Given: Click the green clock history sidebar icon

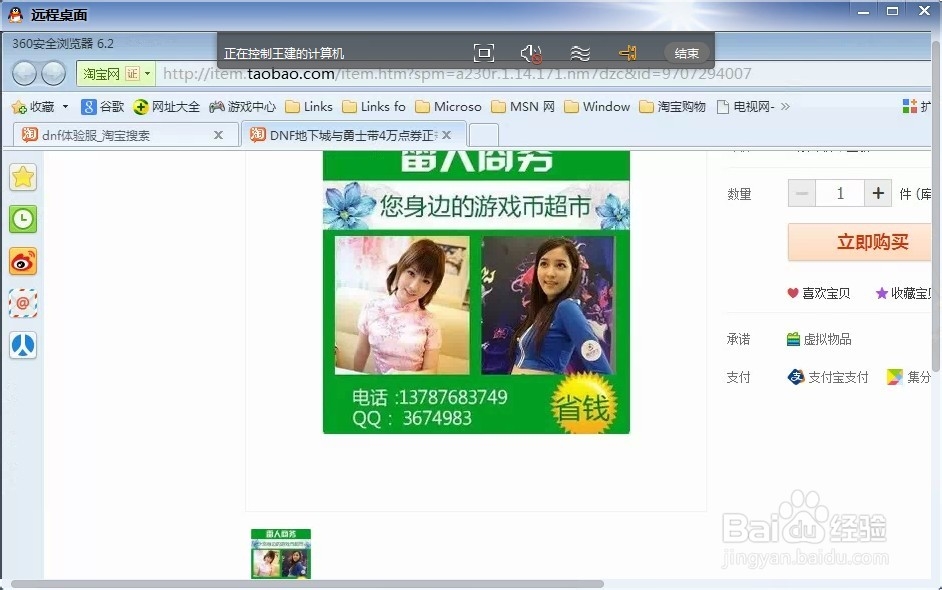Looking at the screenshot, I should [23, 219].
